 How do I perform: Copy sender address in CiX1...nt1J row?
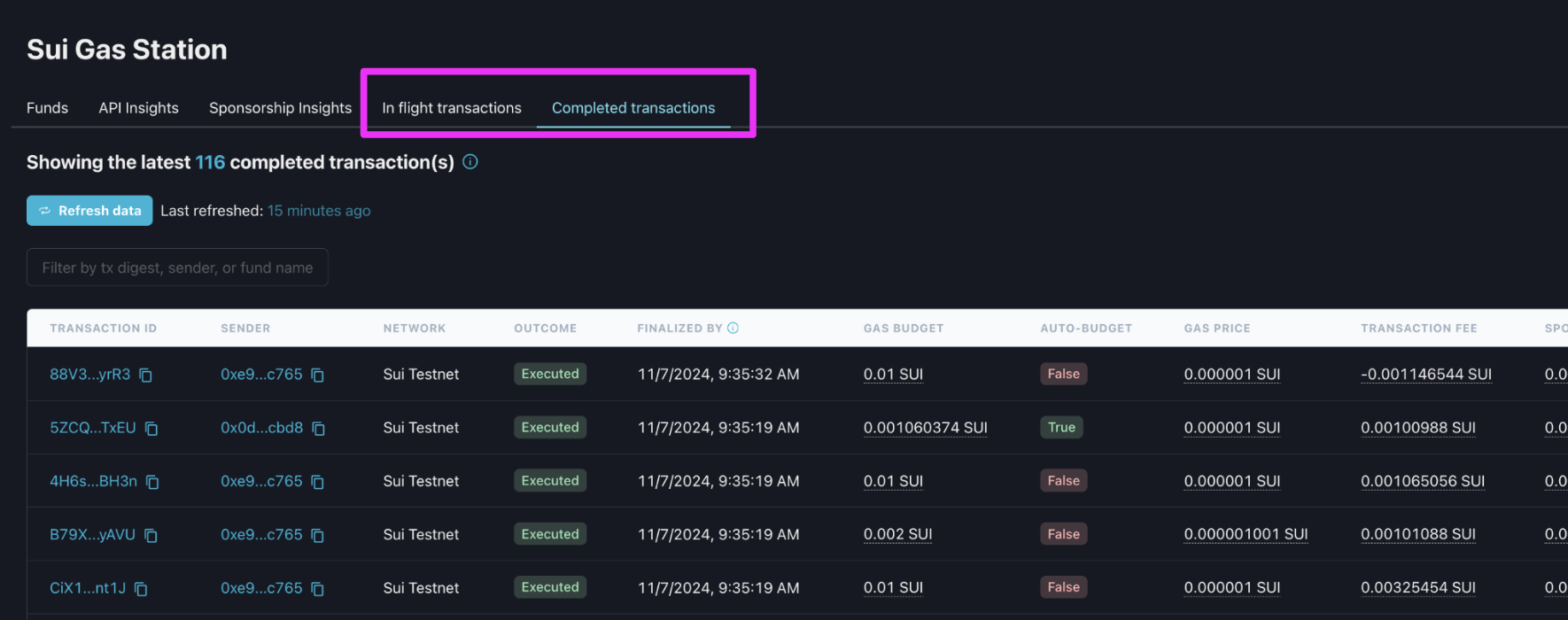[x=318, y=588]
